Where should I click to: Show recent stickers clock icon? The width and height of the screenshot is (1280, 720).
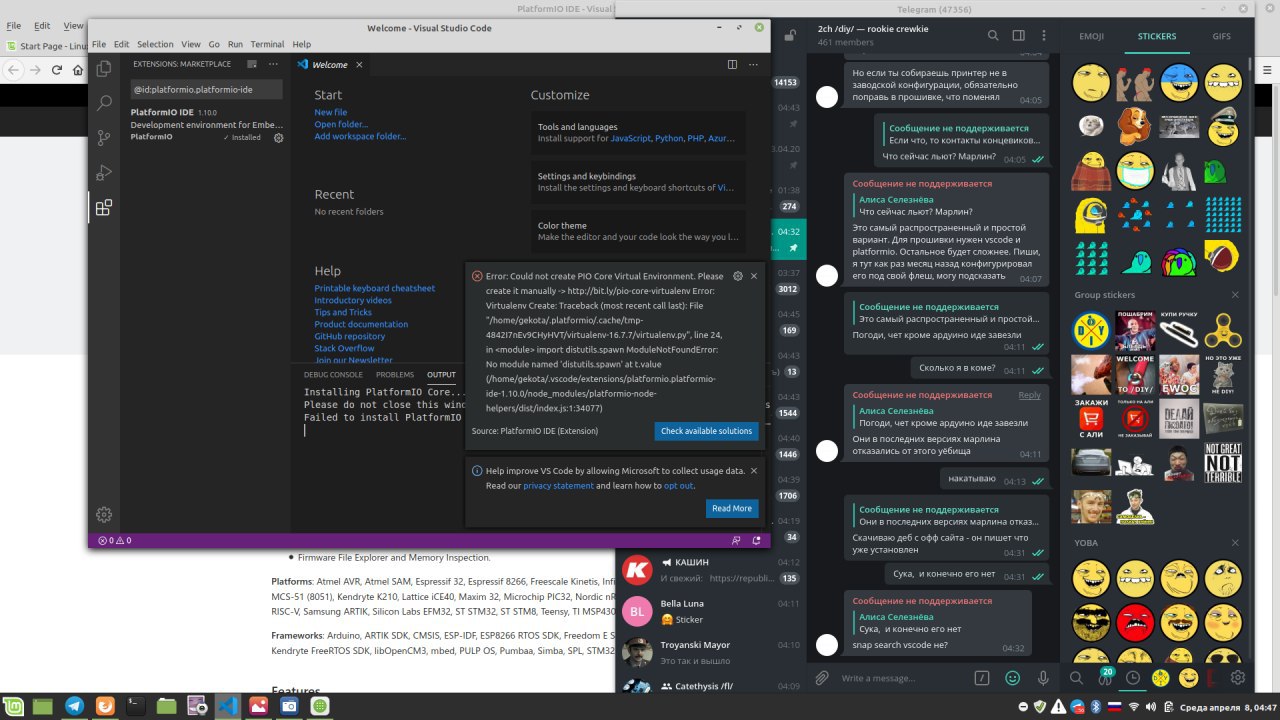click(x=1133, y=678)
